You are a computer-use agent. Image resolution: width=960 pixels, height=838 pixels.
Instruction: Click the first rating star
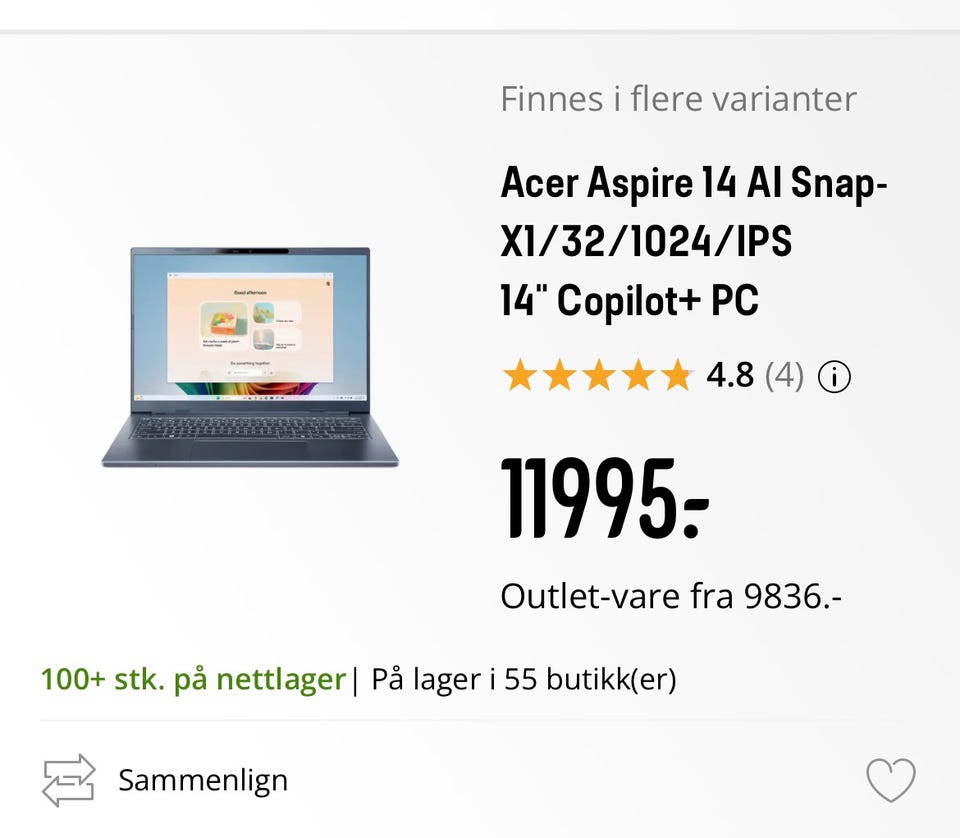(519, 377)
